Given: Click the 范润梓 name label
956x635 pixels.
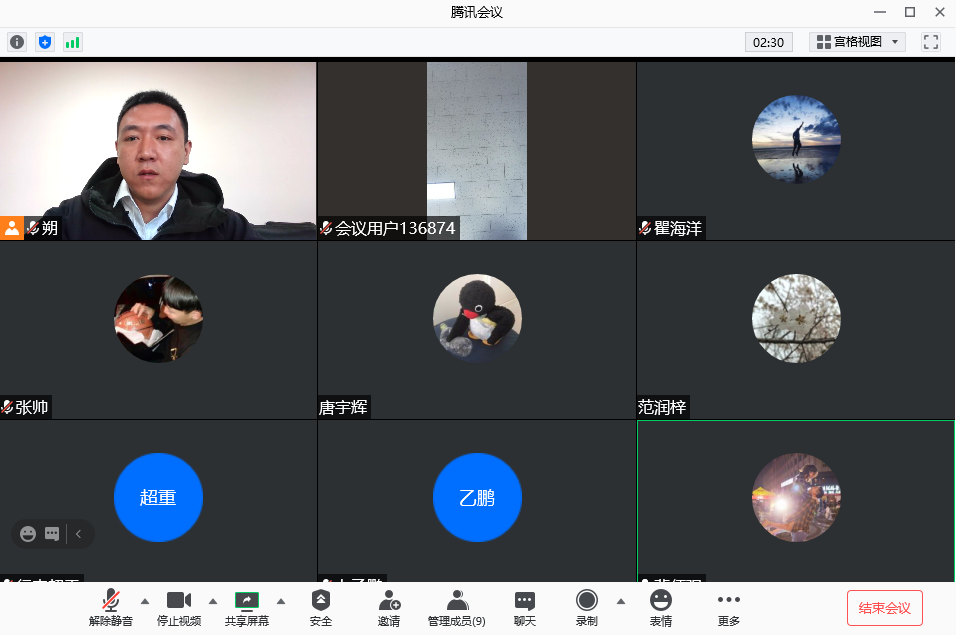Looking at the screenshot, I should [662, 407].
